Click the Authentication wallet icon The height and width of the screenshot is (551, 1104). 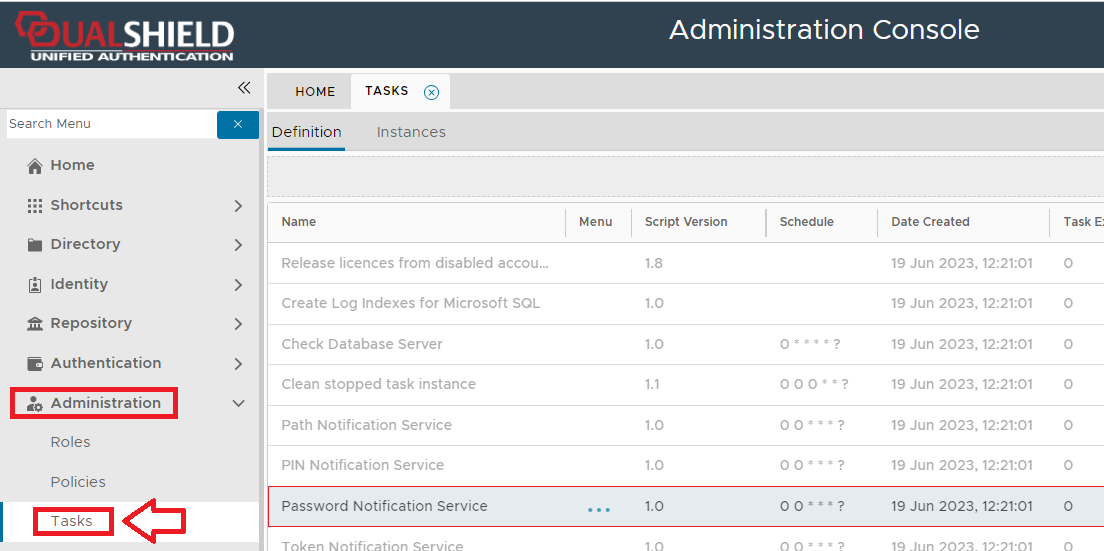[35, 364]
